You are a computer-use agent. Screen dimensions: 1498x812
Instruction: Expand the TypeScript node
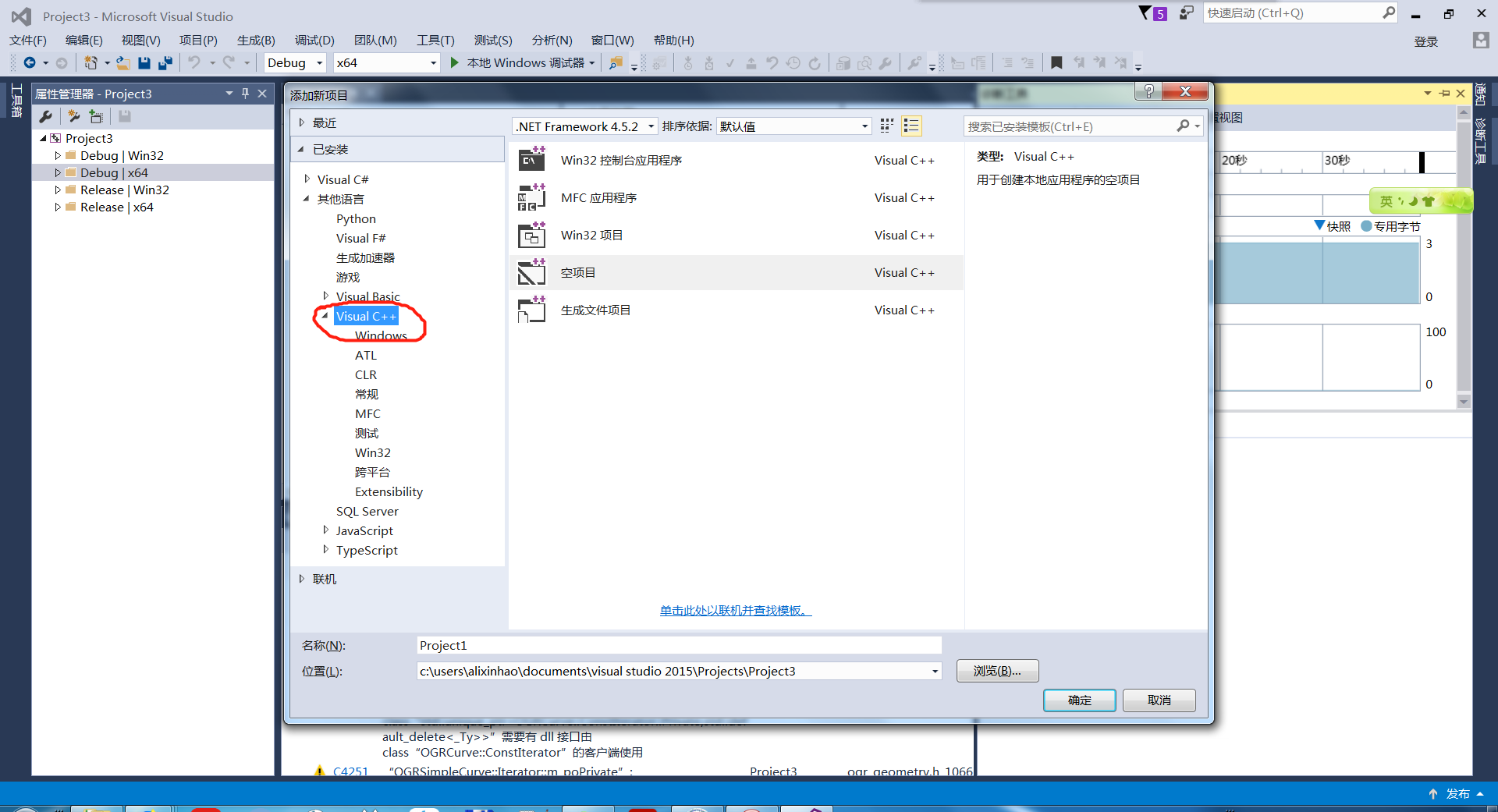pyautogui.click(x=326, y=549)
